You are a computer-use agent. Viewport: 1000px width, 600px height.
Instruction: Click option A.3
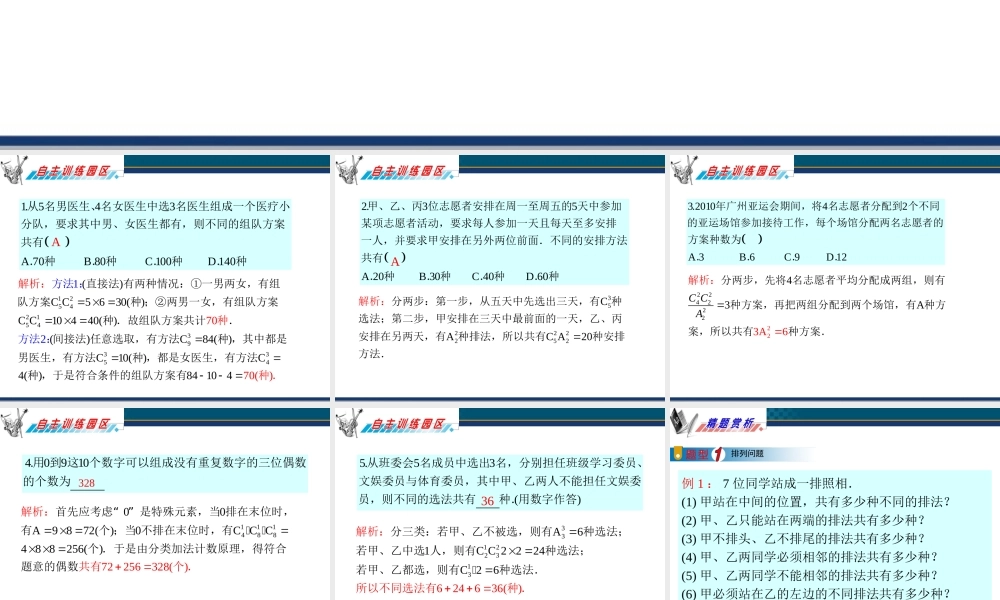coord(696,257)
